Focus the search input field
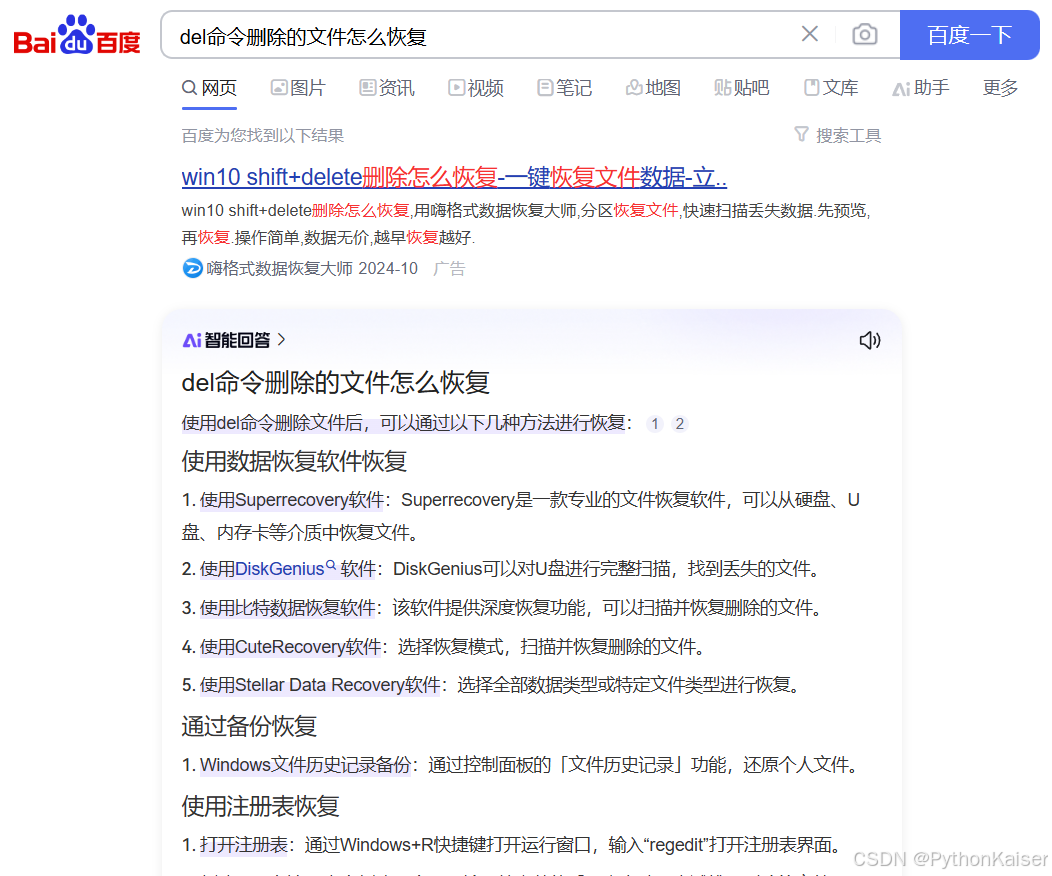1052x876 pixels. pos(483,36)
